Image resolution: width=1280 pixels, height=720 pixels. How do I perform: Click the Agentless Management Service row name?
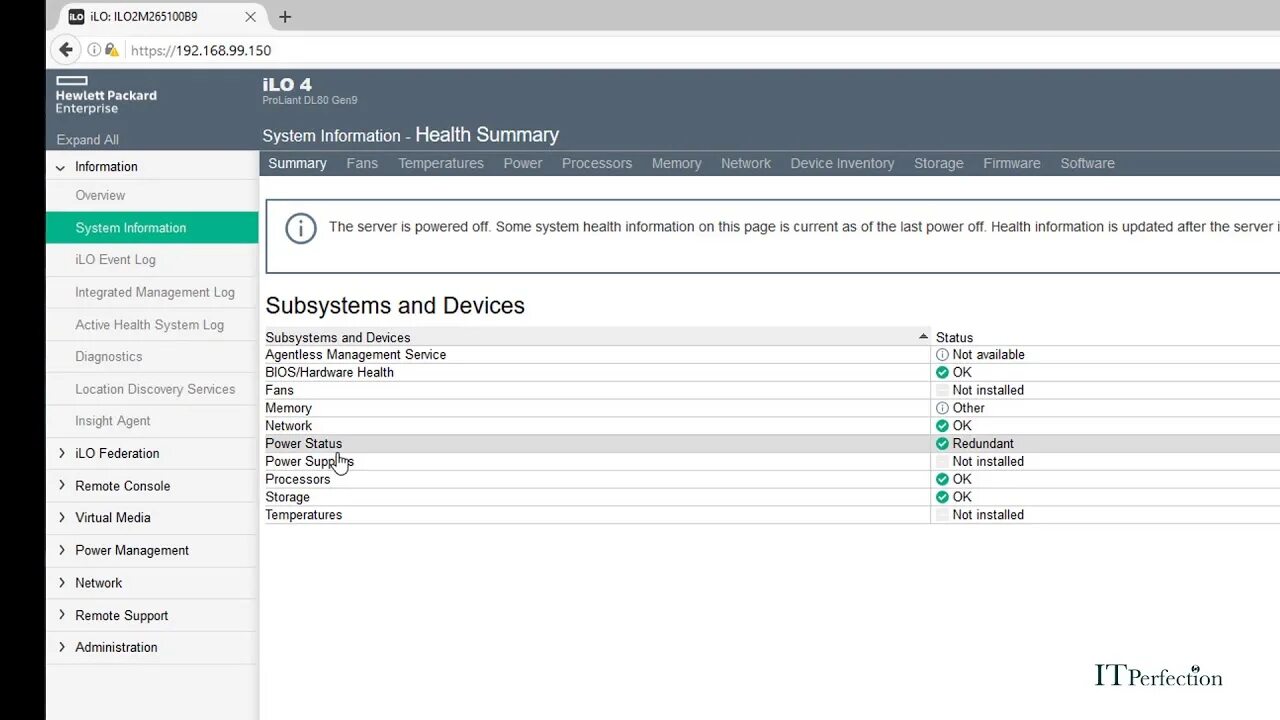coord(356,355)
